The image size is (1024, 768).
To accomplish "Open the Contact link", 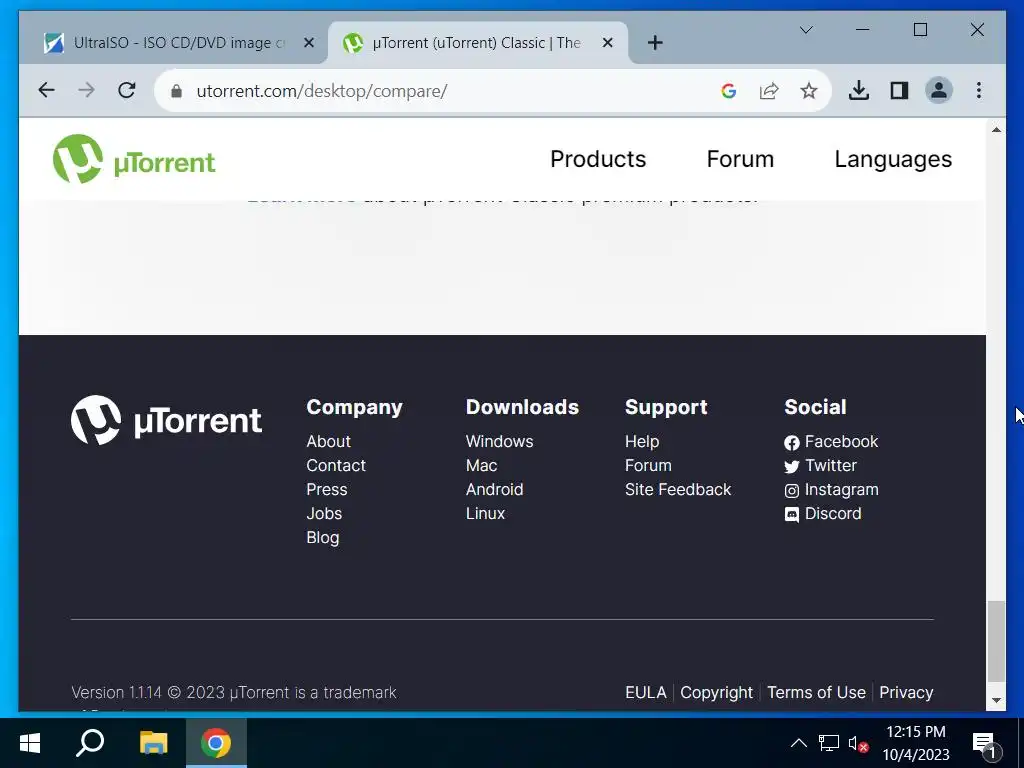I will (x=336, y=466).
